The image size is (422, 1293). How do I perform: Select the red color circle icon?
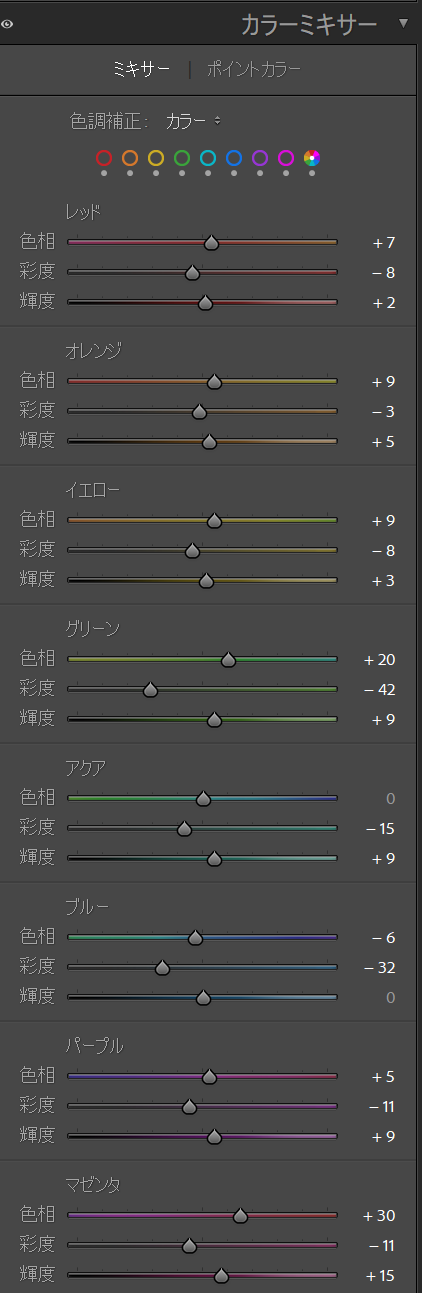(x=104, y=157)
